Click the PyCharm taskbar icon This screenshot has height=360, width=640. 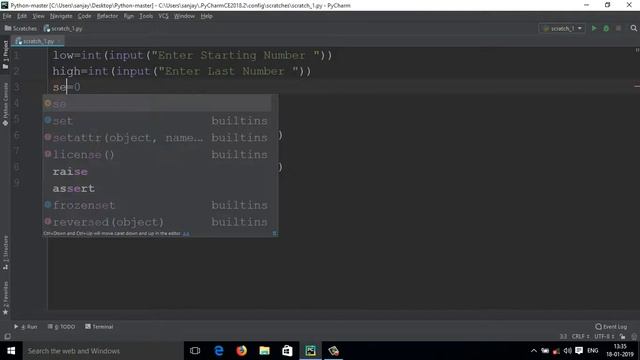(x=311, y=351)
